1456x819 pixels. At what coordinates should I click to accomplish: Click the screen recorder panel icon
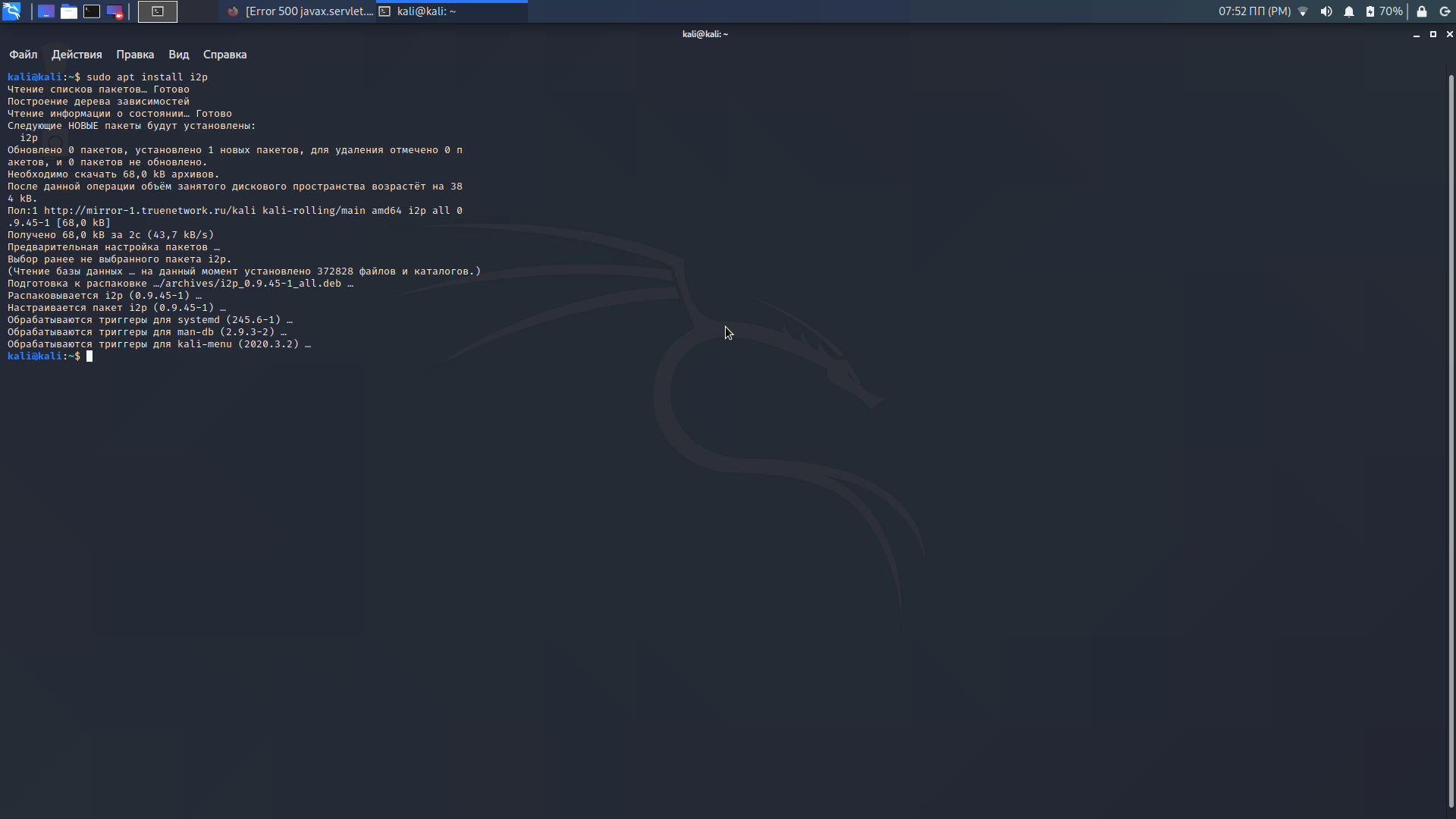(x=115, y=11)
